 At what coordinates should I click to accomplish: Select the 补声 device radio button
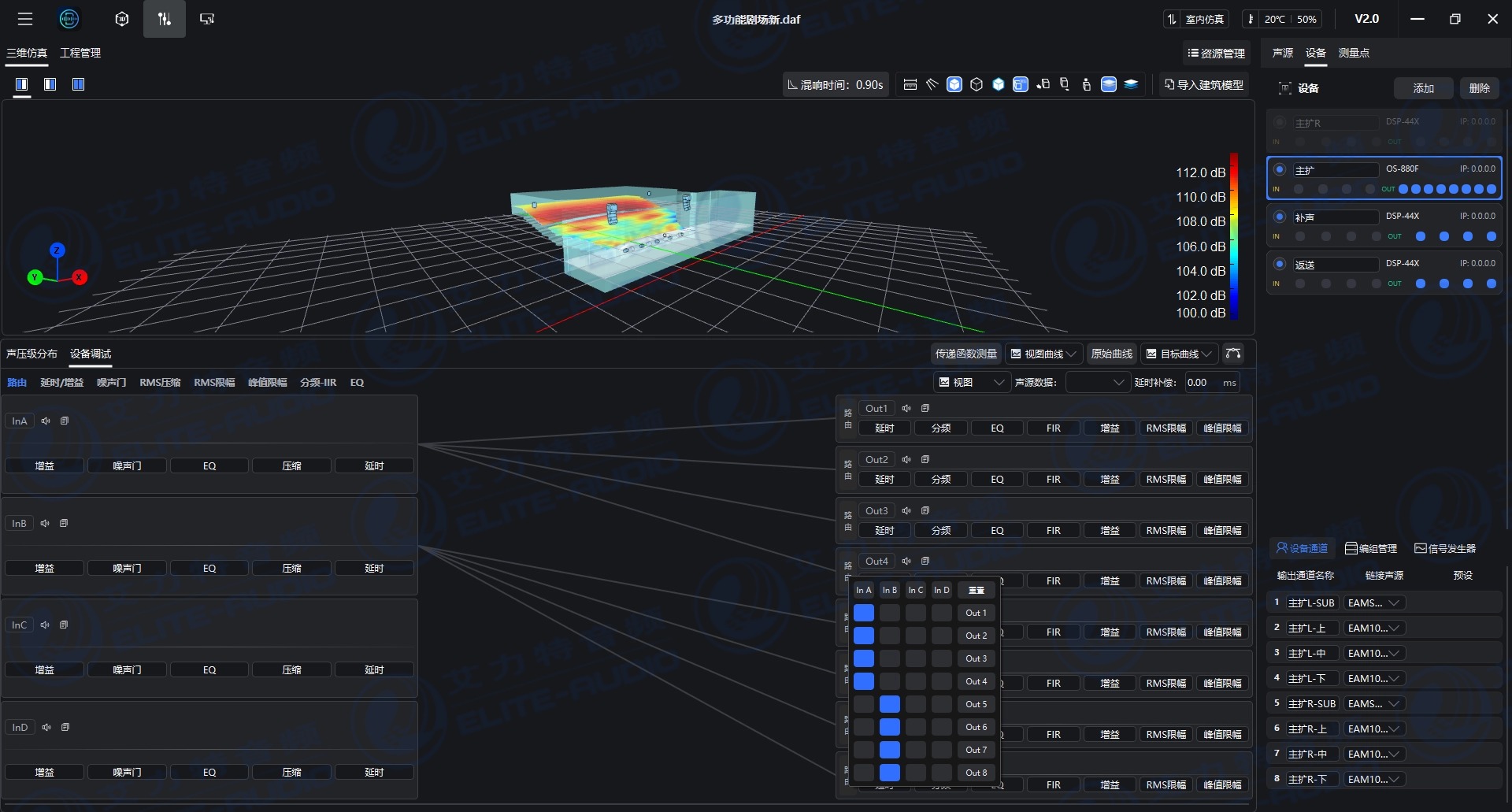tap(1280, 217)
